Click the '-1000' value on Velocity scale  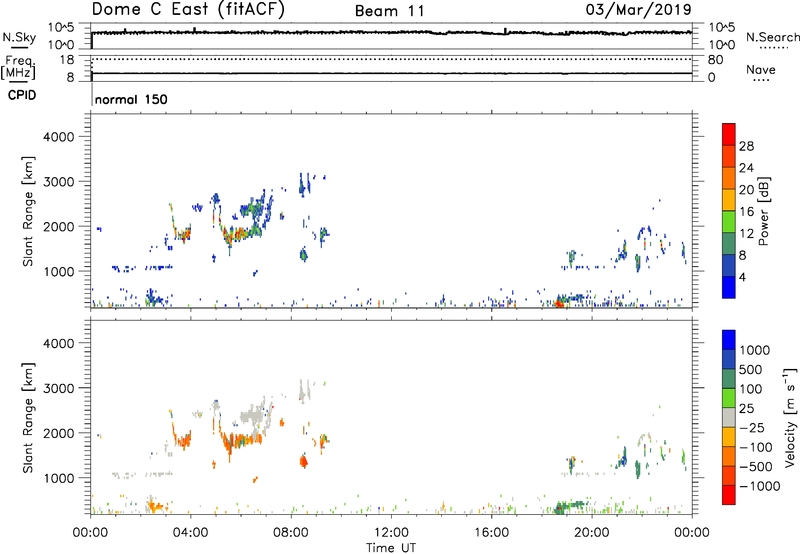tap(759, 486)
